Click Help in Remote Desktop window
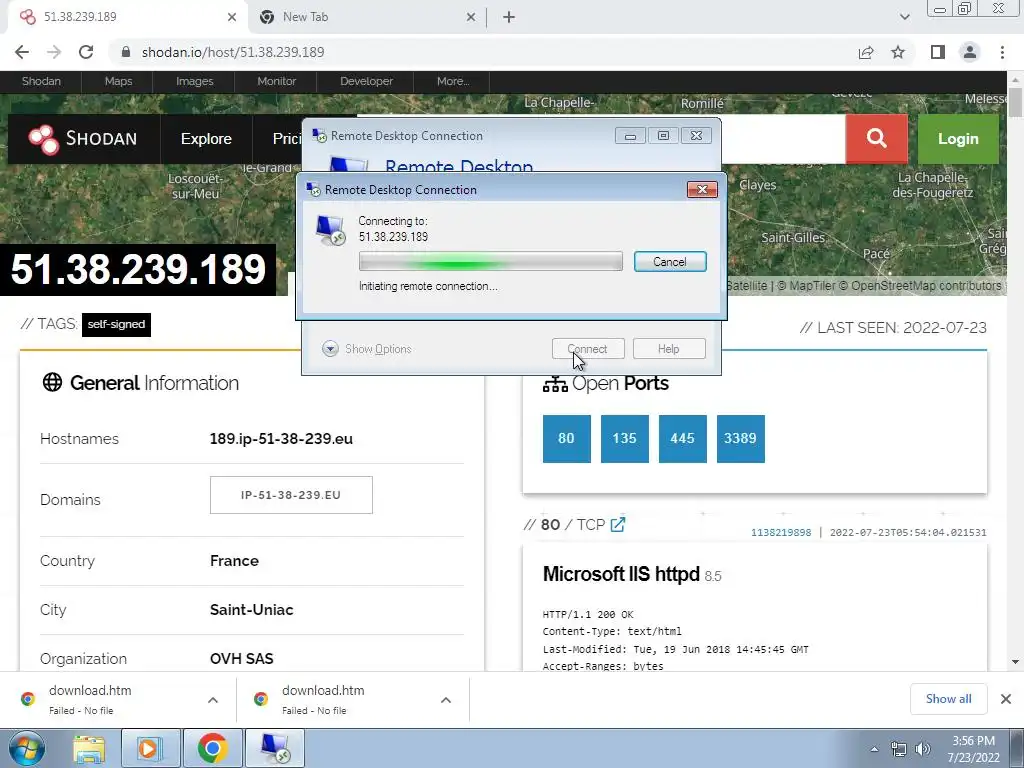 (669, 349)
